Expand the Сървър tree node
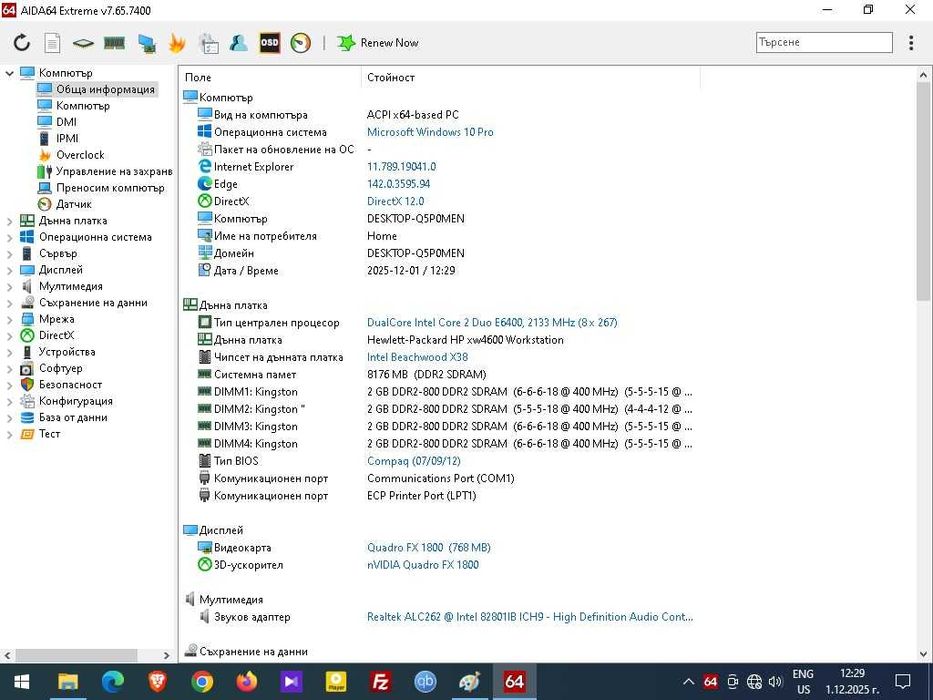 point(9,254)
